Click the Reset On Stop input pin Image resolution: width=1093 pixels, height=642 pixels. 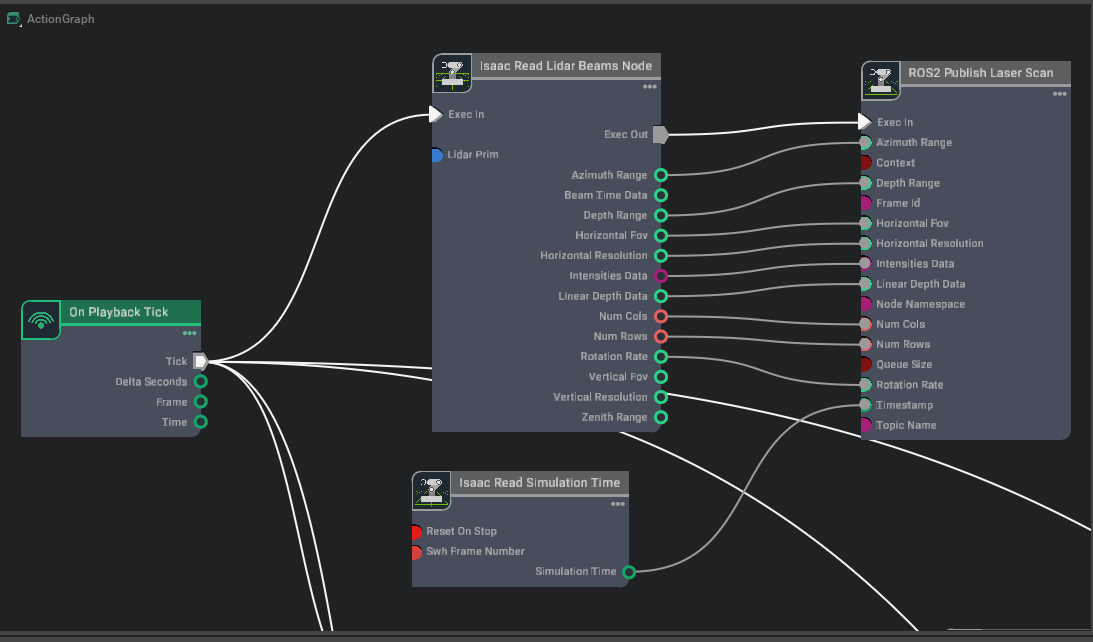[x=416, y=532]
